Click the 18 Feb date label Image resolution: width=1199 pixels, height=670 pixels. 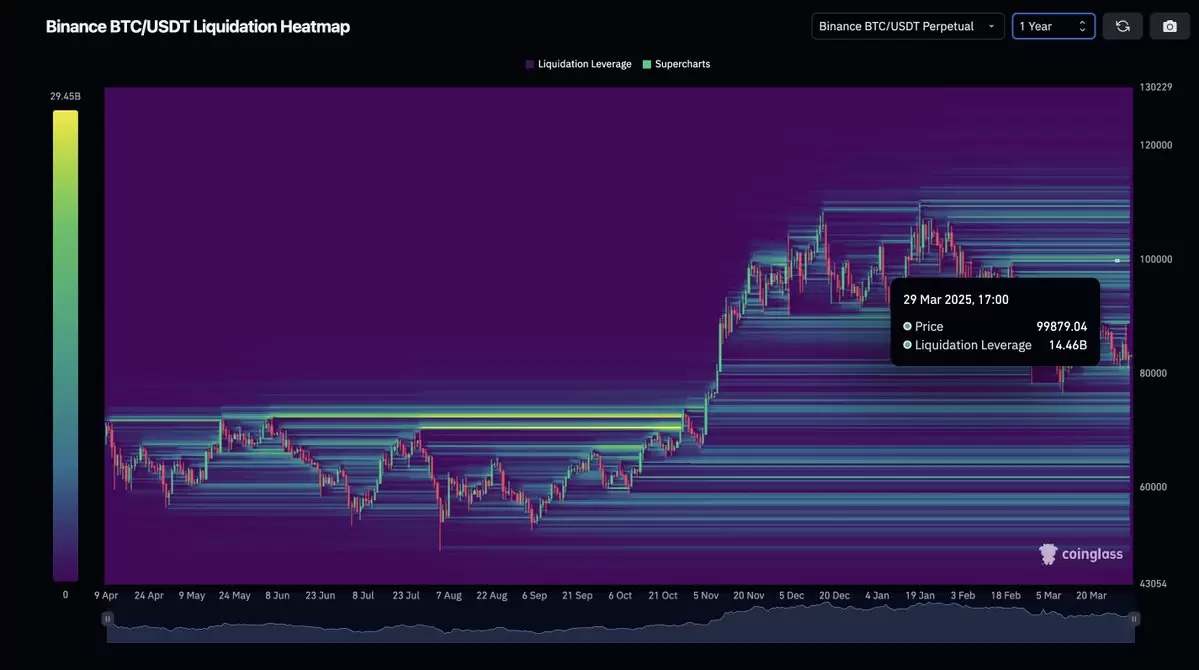click(1006, 596)
